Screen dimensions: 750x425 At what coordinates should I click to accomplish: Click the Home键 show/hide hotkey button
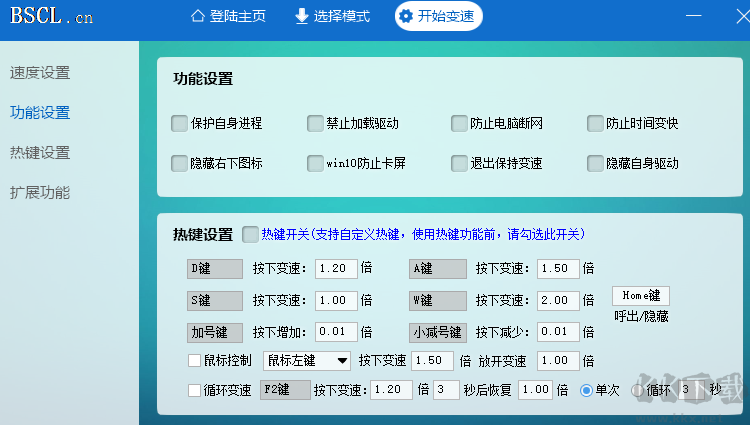641,296
